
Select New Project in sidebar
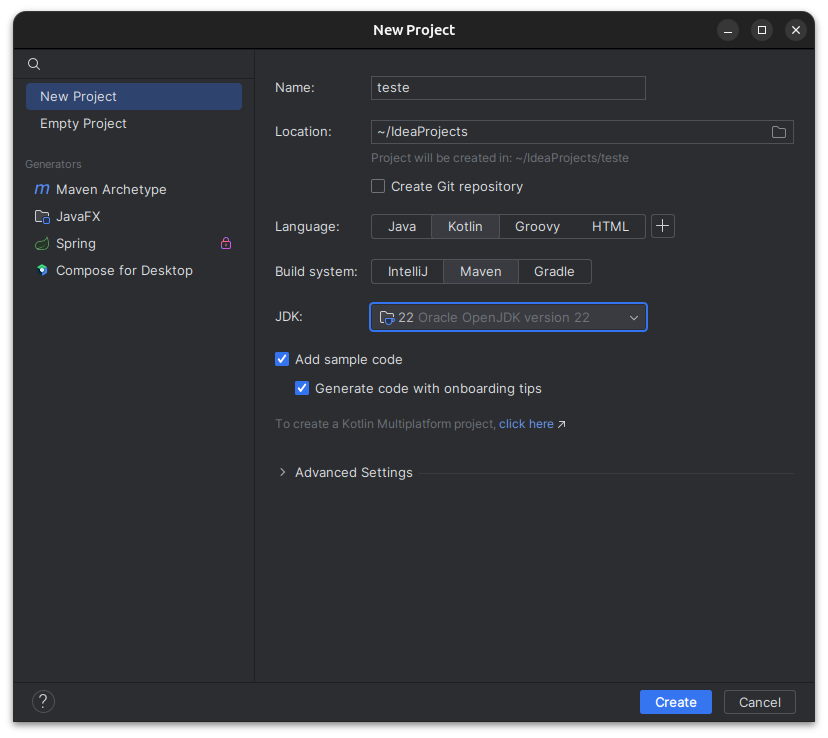point(134,96)
